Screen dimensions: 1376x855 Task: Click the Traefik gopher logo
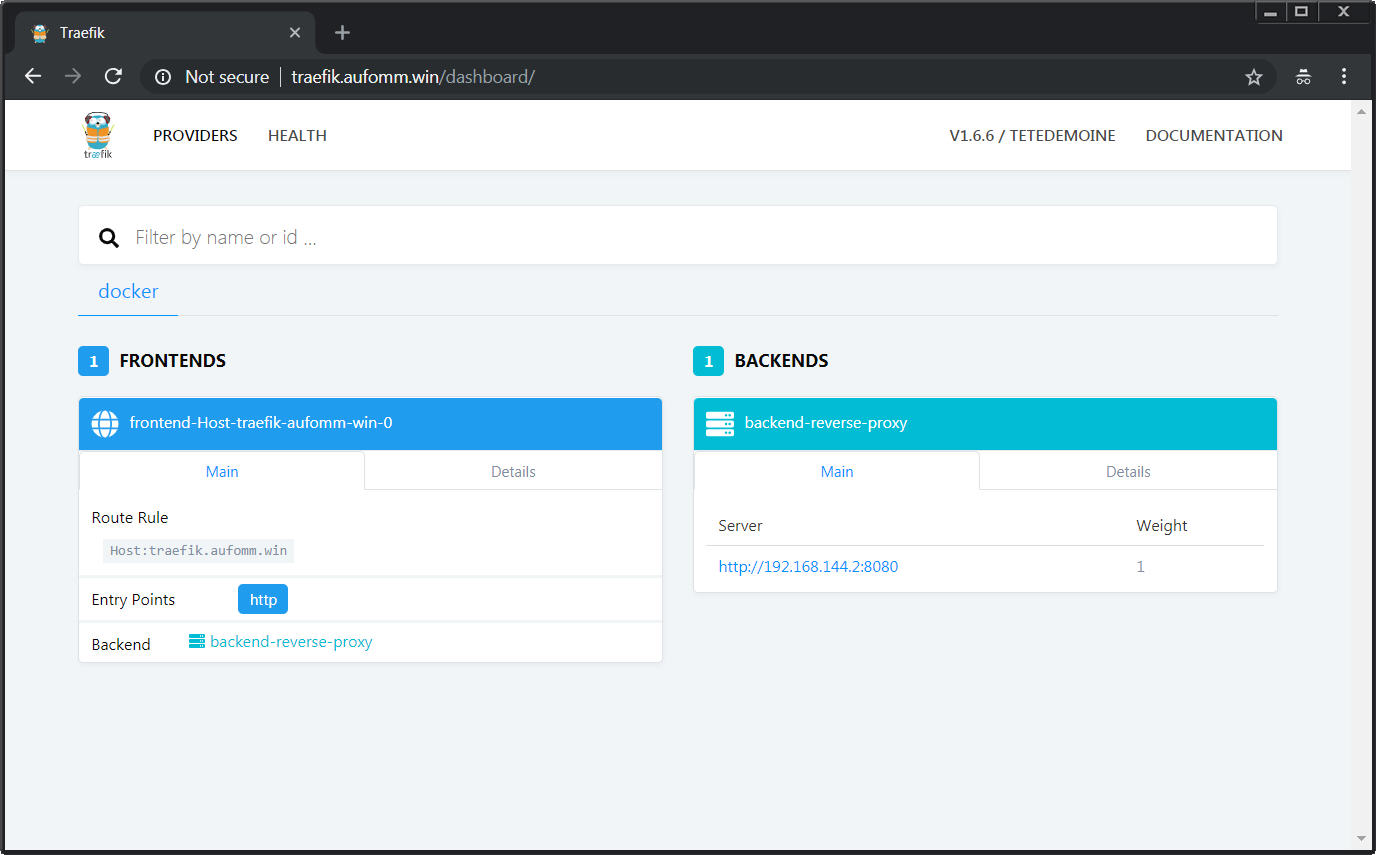[x=98, y=135]
